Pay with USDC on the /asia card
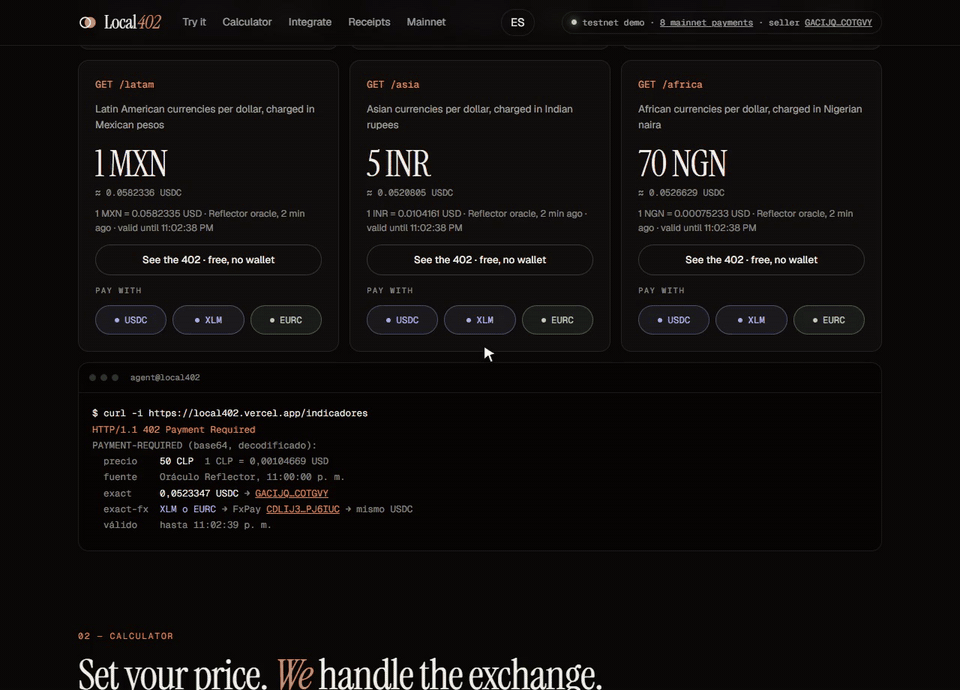The height and width of the screenshot is (690, 960). [x=402, y=320]
